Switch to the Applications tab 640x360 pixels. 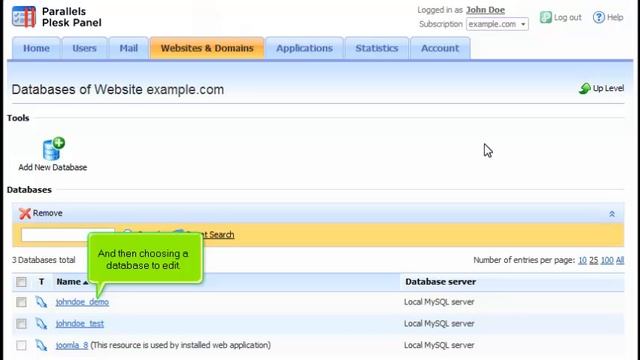tap(304, 48)
